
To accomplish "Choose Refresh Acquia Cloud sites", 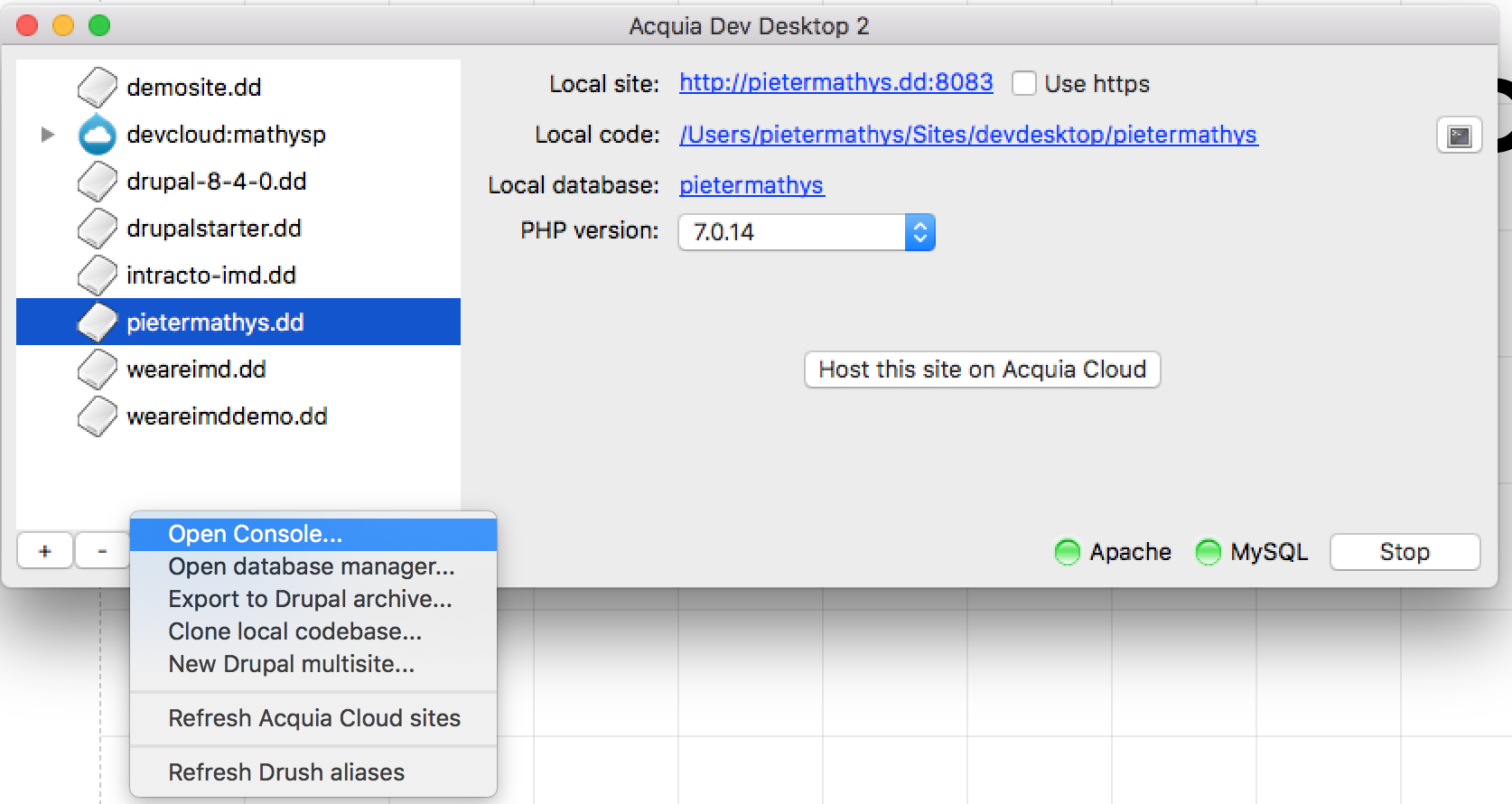I will click(313, 718).
